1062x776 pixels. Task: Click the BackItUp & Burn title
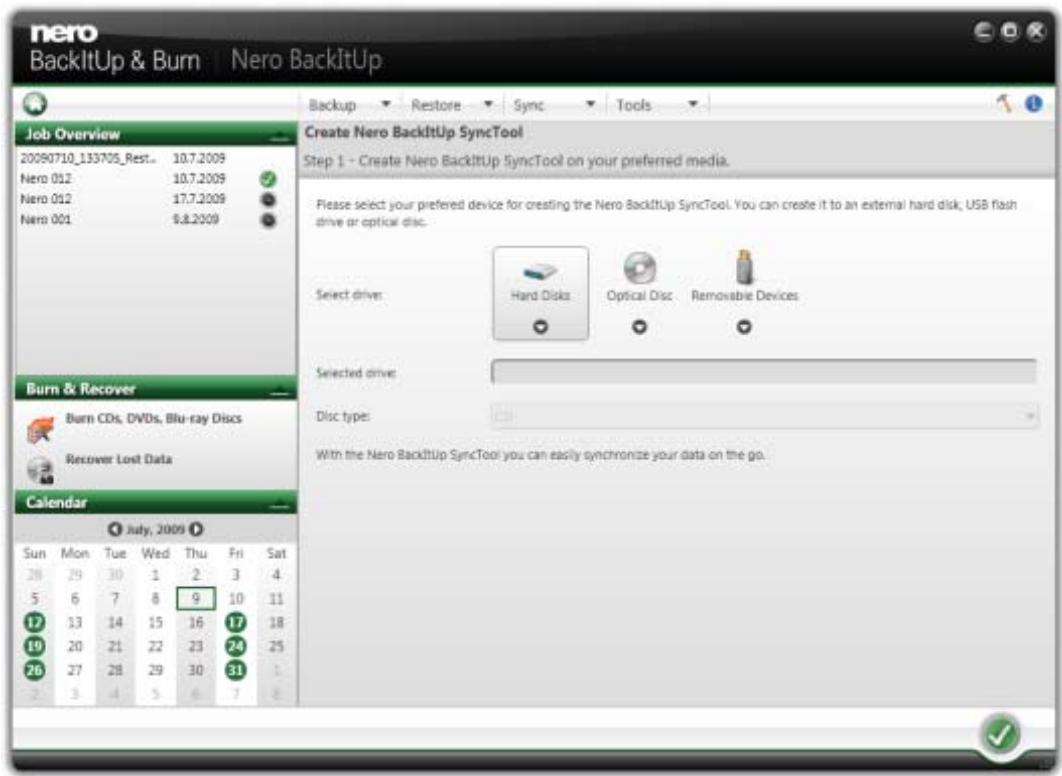coord(115,61)
